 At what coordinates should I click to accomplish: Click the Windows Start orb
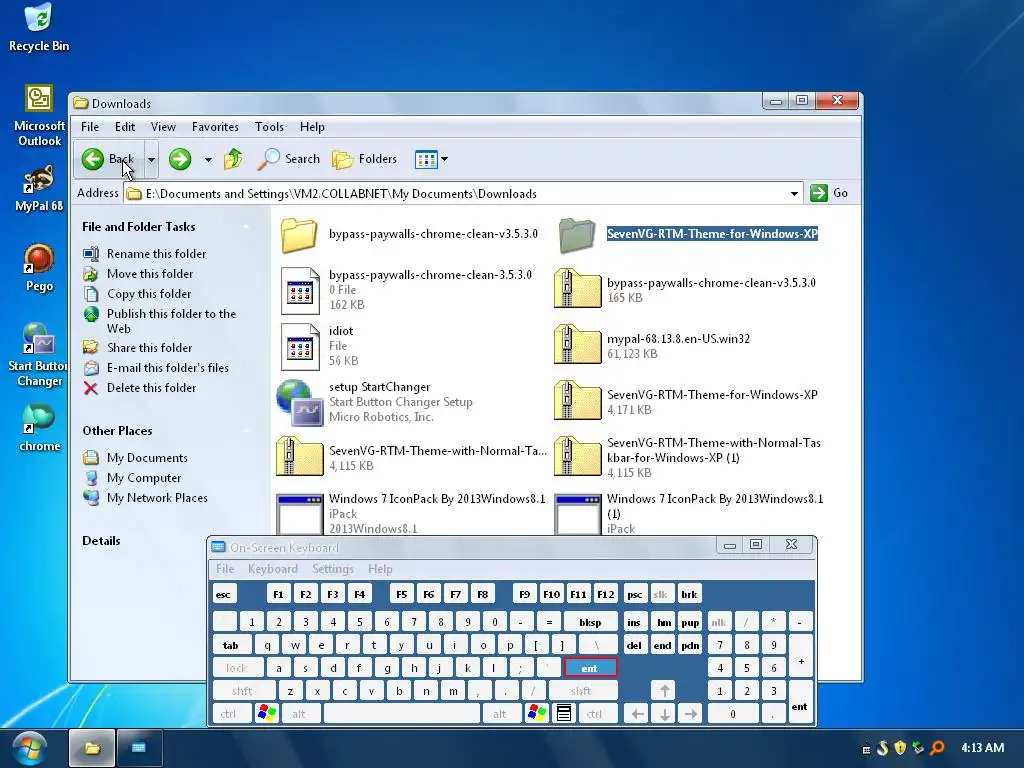(x=29, y=748)
